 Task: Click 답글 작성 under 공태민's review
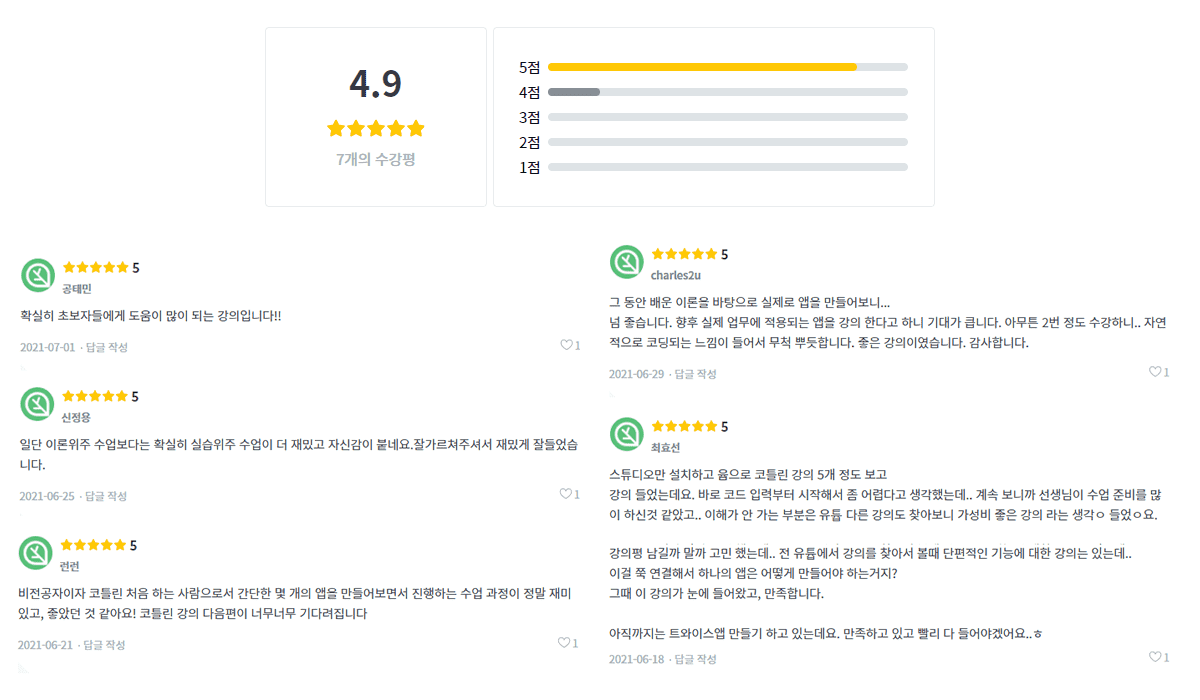coord(106,347)
